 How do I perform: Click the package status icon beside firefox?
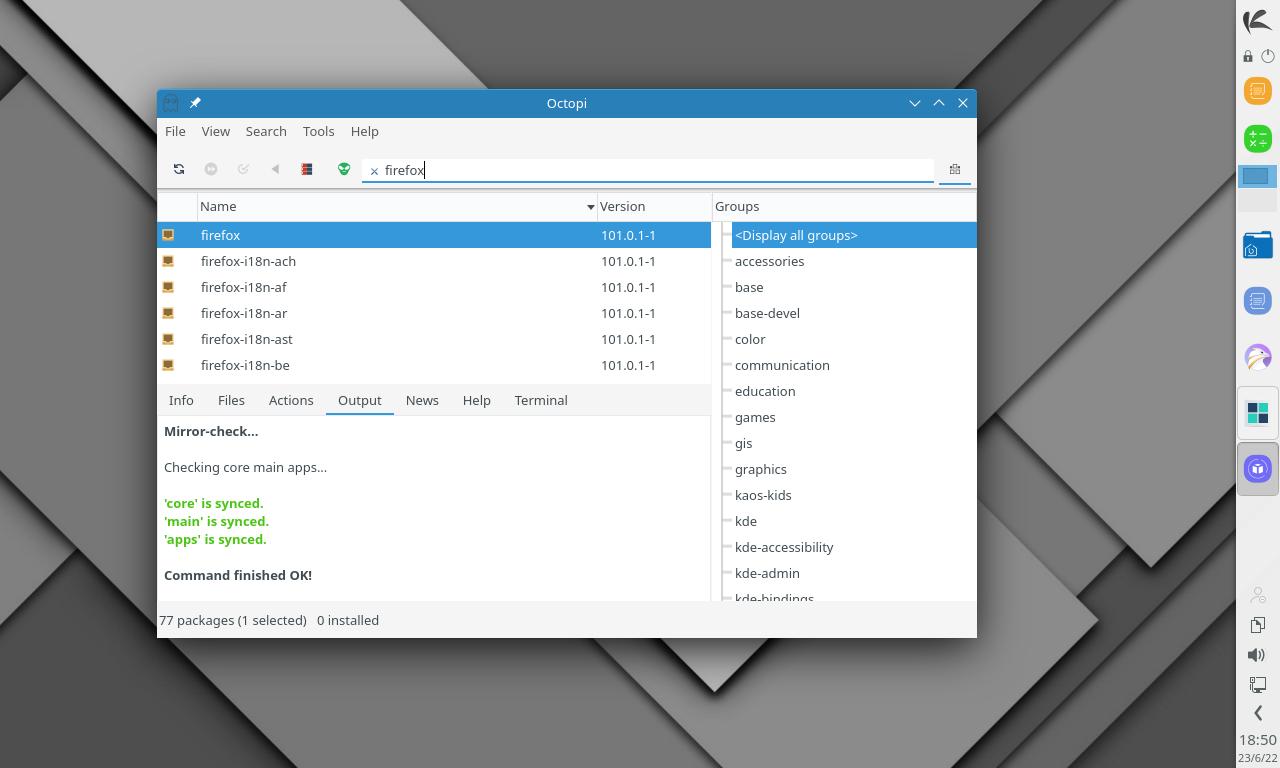click(x=168, y=235)
